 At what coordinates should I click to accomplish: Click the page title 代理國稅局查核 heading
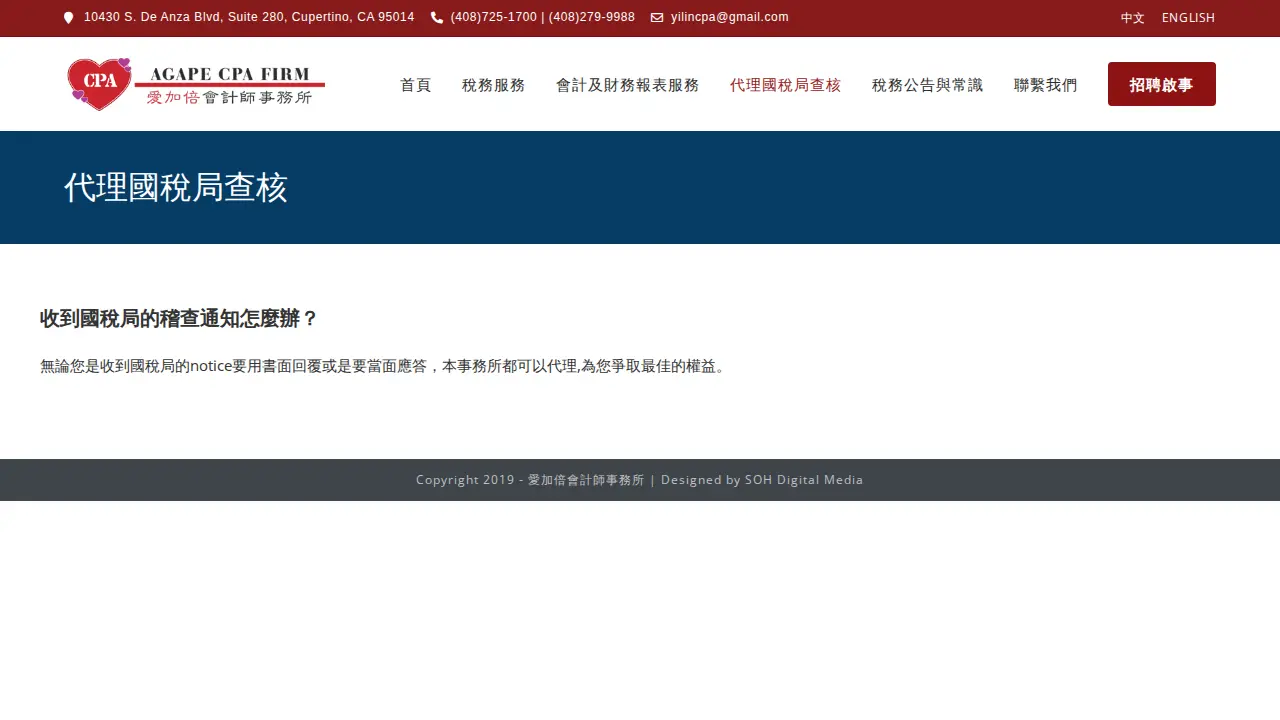pyautogui.click(x=176, y=188)
